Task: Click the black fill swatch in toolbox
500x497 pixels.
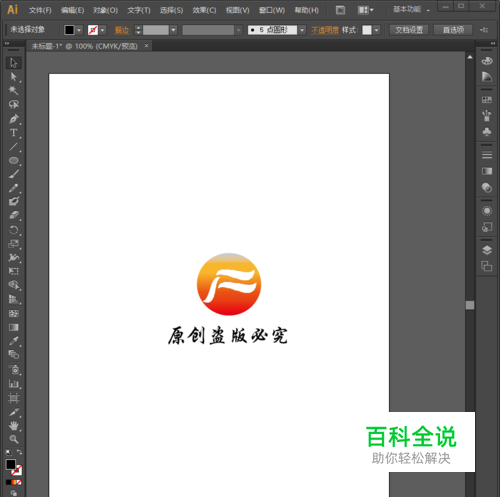Action: (10, 464)
